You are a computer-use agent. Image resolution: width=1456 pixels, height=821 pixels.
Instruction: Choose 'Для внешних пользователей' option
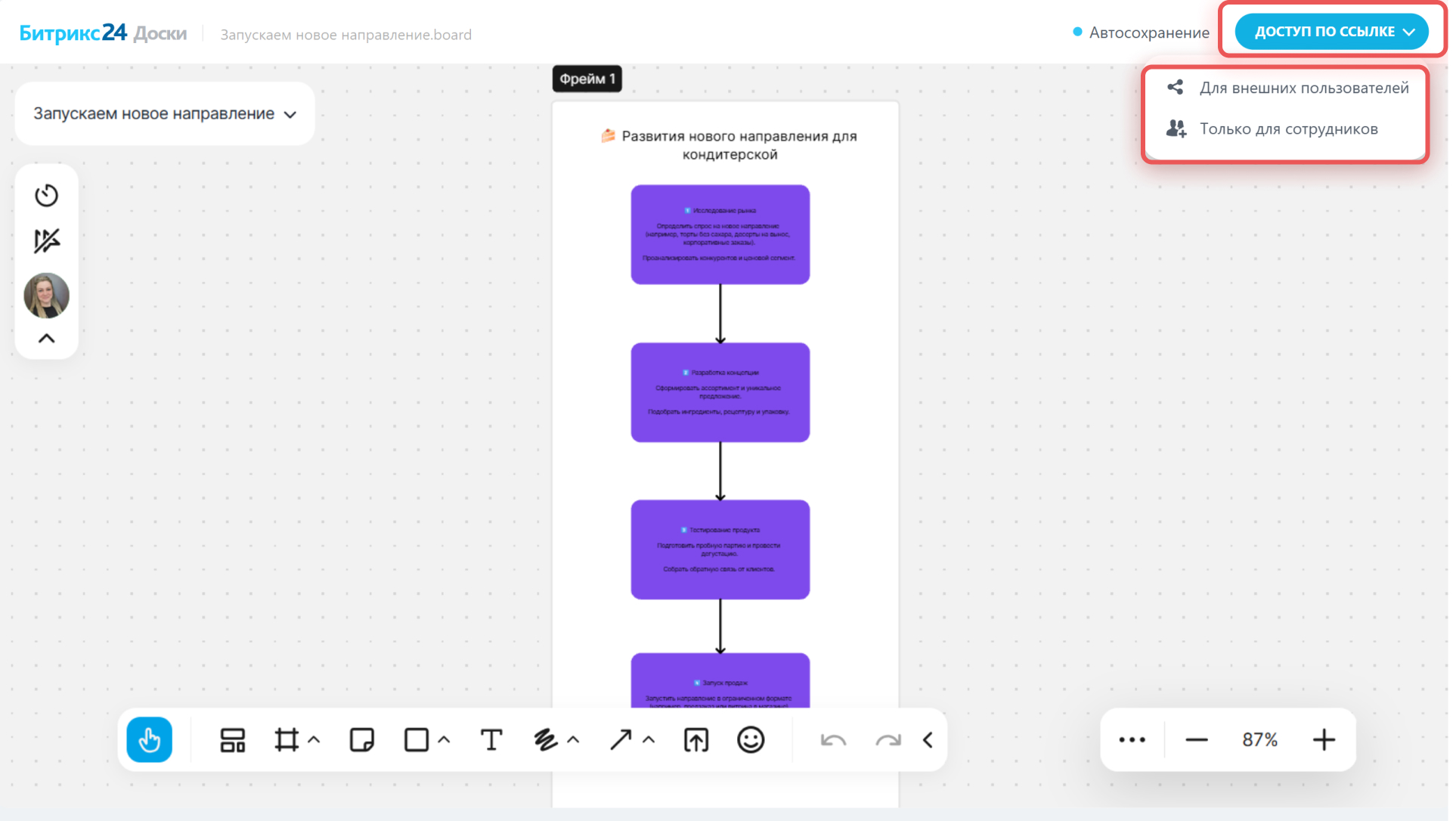tap(1303, 88)
